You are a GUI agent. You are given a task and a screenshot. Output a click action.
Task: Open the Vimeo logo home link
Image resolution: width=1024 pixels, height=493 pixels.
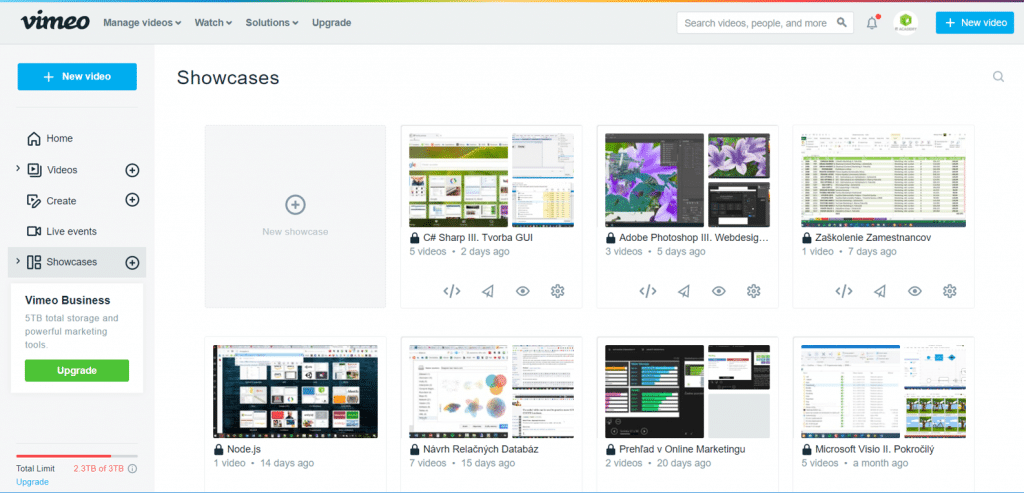pyautogui.click(x=55, y=22)
